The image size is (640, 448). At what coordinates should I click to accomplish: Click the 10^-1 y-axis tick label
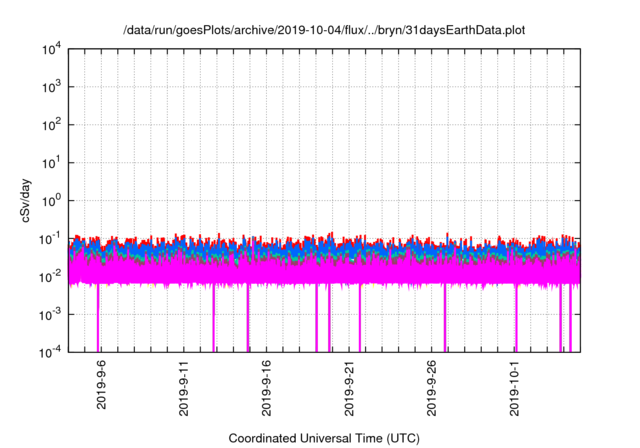[x=50, y=238]
